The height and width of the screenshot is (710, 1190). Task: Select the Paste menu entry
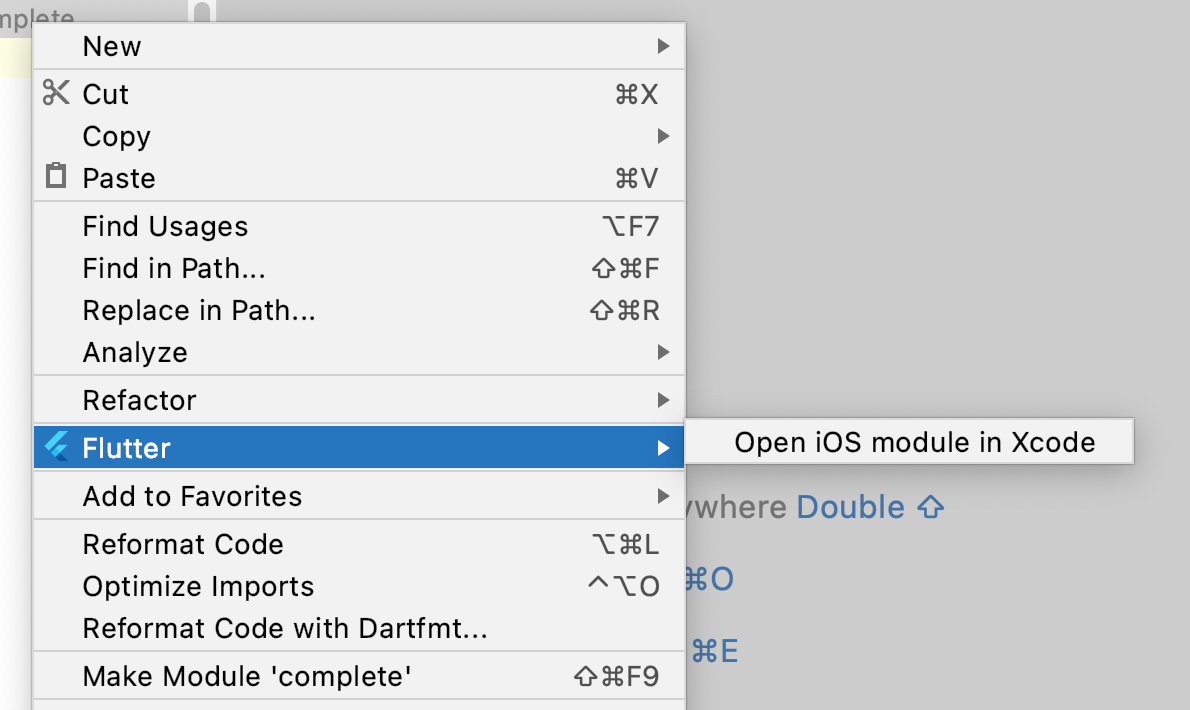pyautogui.click(x=359, y=178)
